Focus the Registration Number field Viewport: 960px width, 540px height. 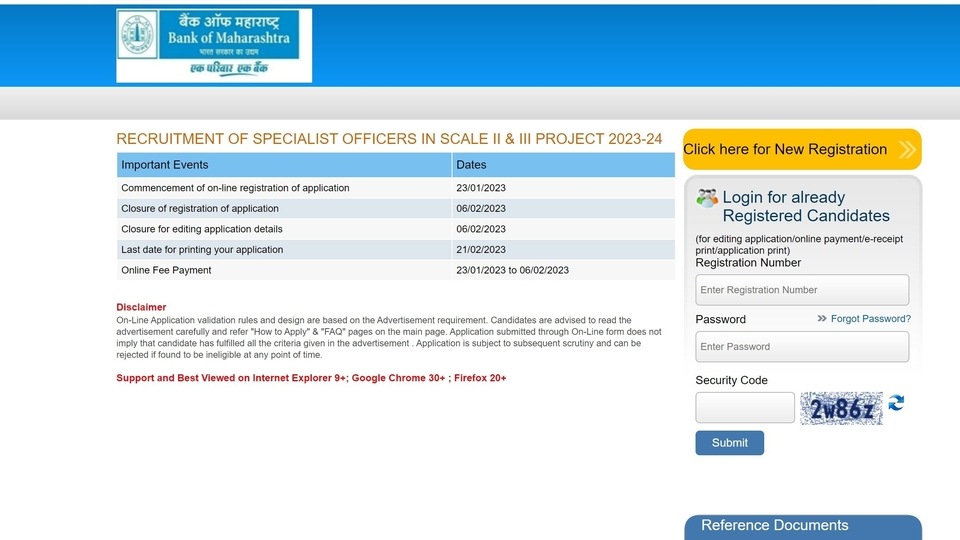point(802,290)
